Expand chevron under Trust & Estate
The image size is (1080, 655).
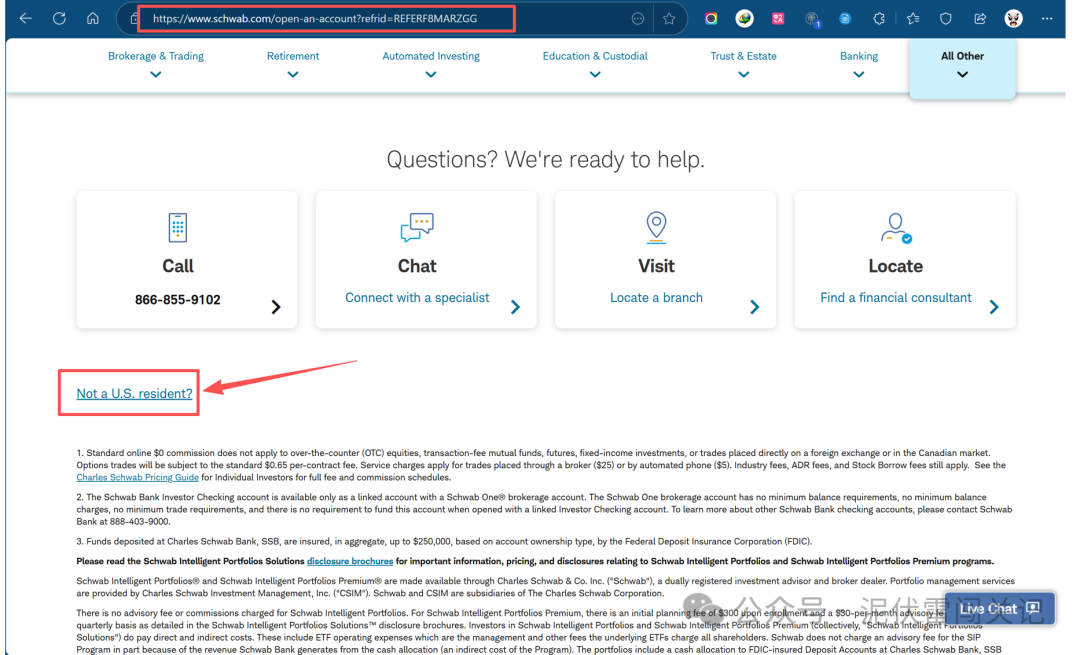click(x=743, y=74)
